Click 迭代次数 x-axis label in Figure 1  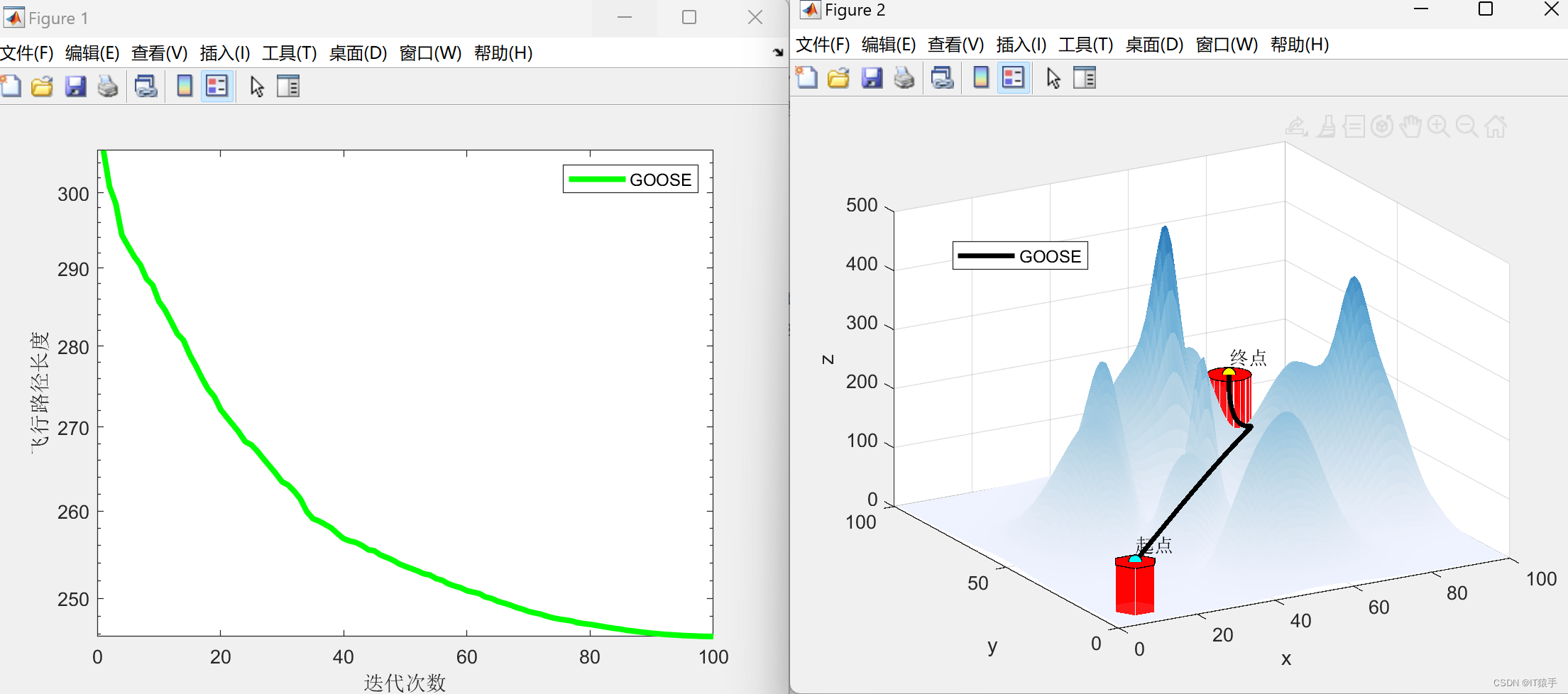(x=405, y=682)
